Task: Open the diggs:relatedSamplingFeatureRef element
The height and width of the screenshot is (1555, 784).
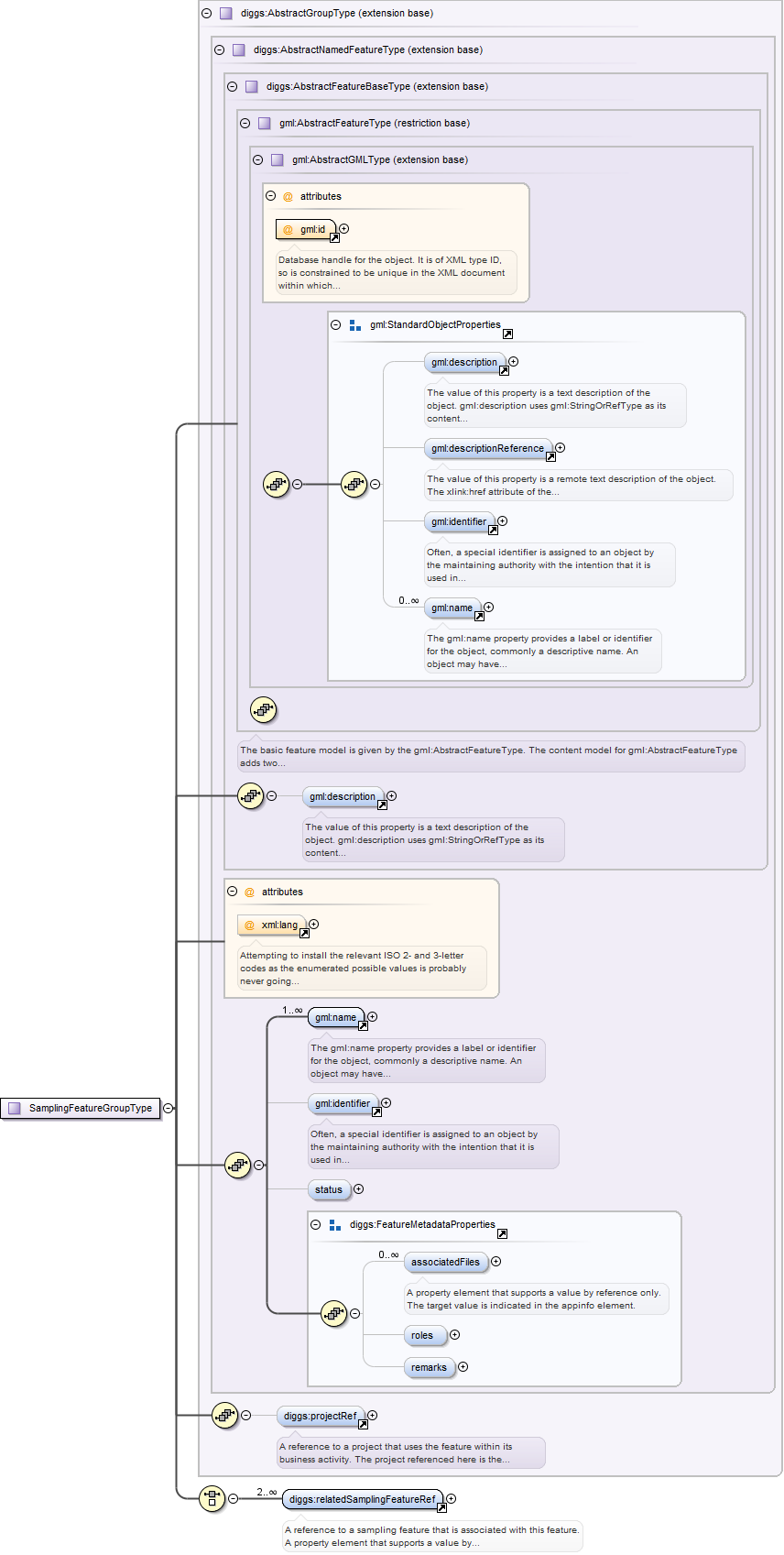Action: click(x=361, y=1499)
